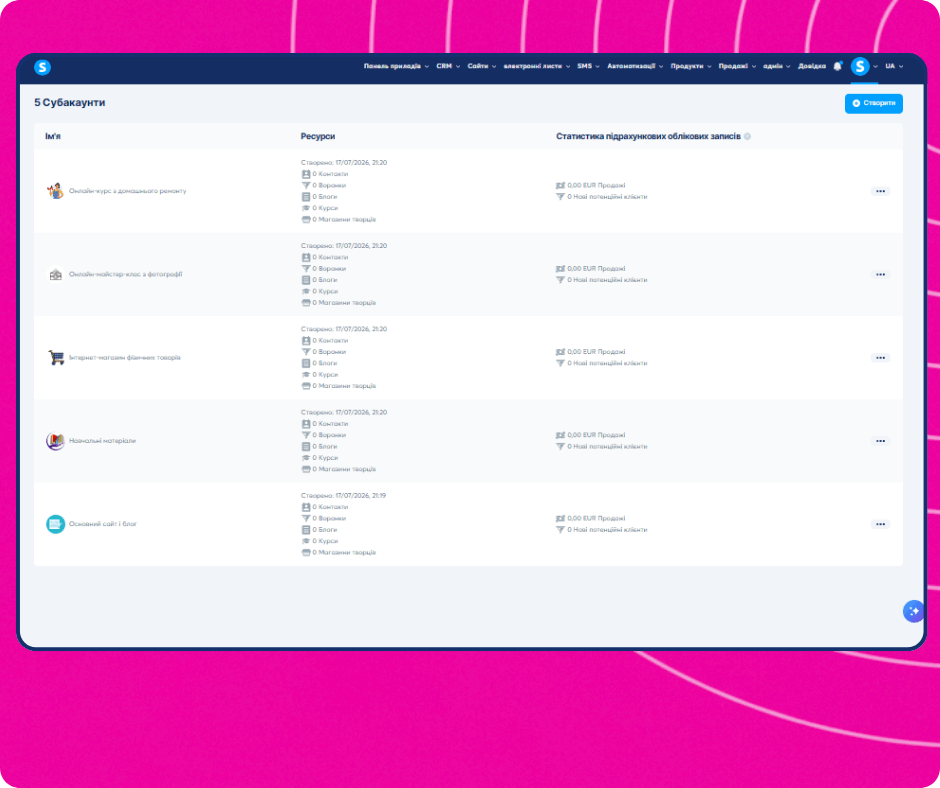Open actions menu for Основний сайт і блог
Viewport: 940px width, 788px height.
(x=880, y=524)
